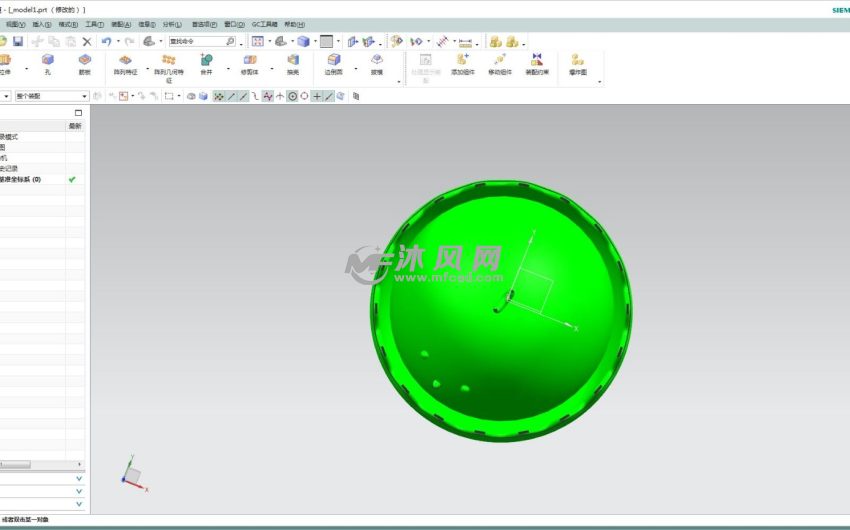Click the Save icon in the toolbar
The height and width of the screenshot is (530, 850).
click(18, 41)
